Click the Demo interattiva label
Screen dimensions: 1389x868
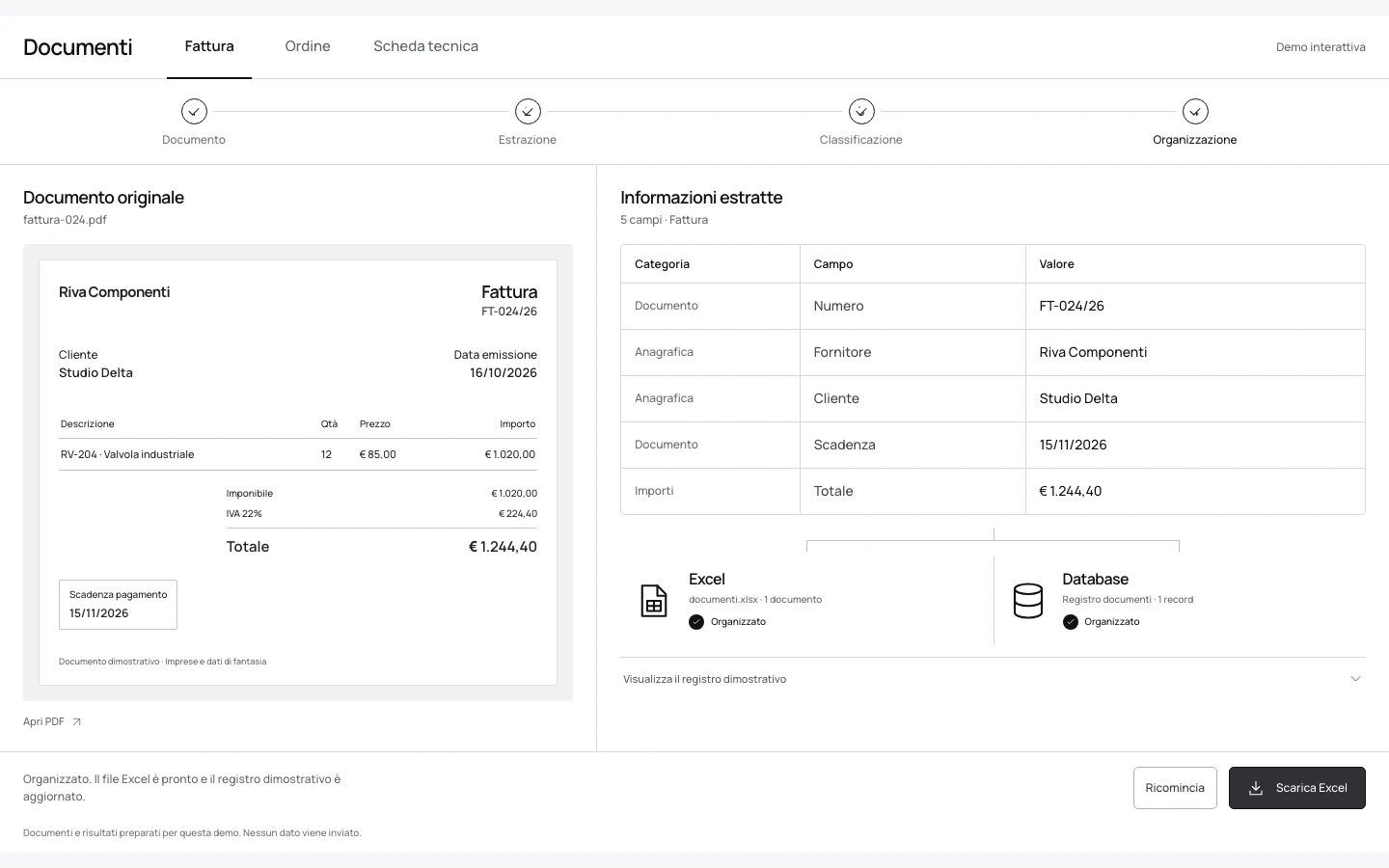click(1321, 47)
